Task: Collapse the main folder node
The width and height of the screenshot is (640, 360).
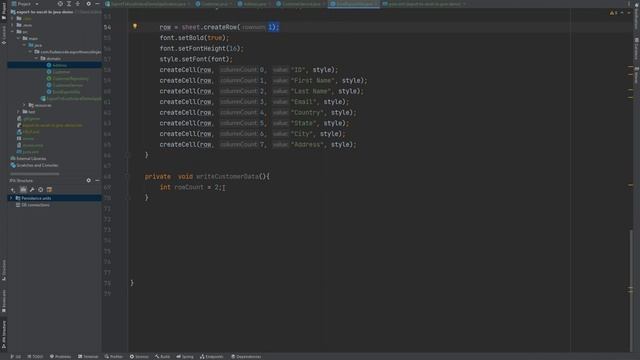Action: coord(18,38)
